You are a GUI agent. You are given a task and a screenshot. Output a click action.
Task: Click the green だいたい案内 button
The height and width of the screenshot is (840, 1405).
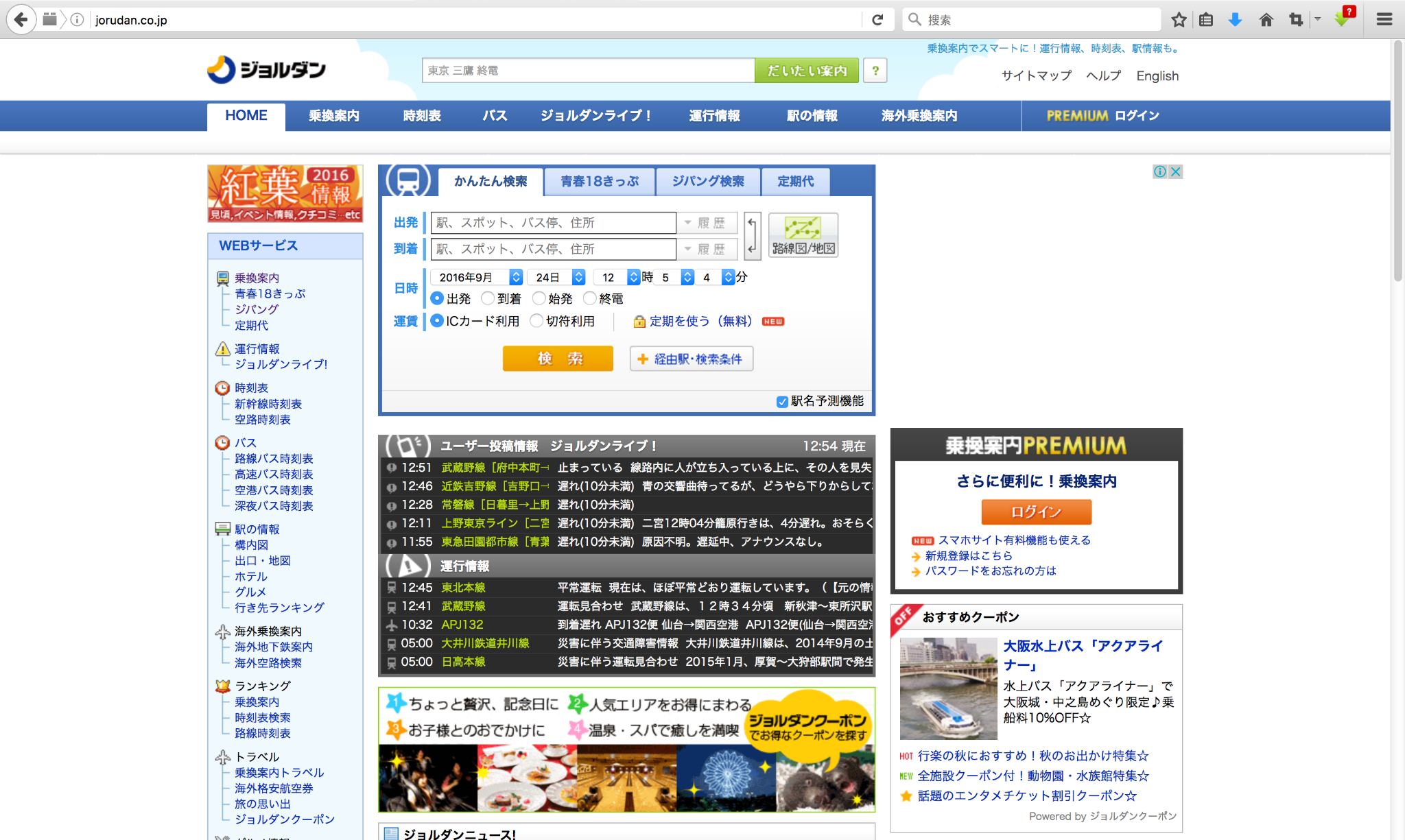[x=807, y=71]
